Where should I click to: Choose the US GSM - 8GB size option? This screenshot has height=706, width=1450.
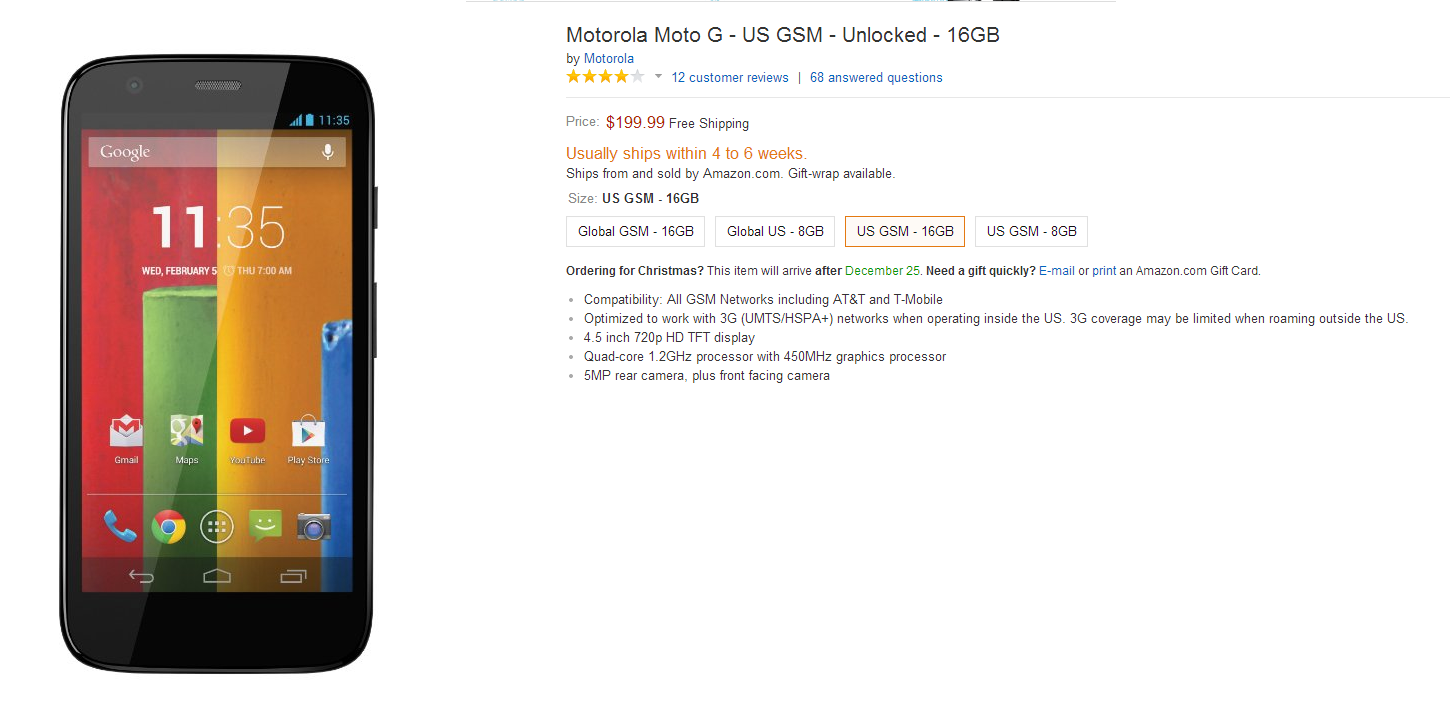(1031, 231)
